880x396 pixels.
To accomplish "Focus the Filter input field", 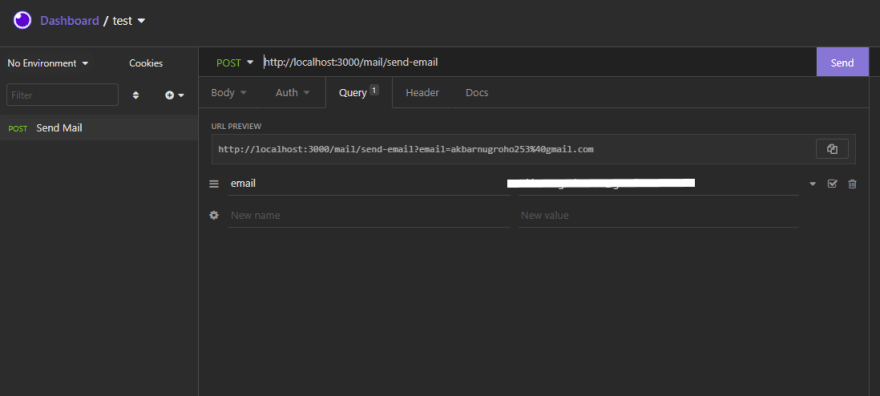I will (62, 95).
